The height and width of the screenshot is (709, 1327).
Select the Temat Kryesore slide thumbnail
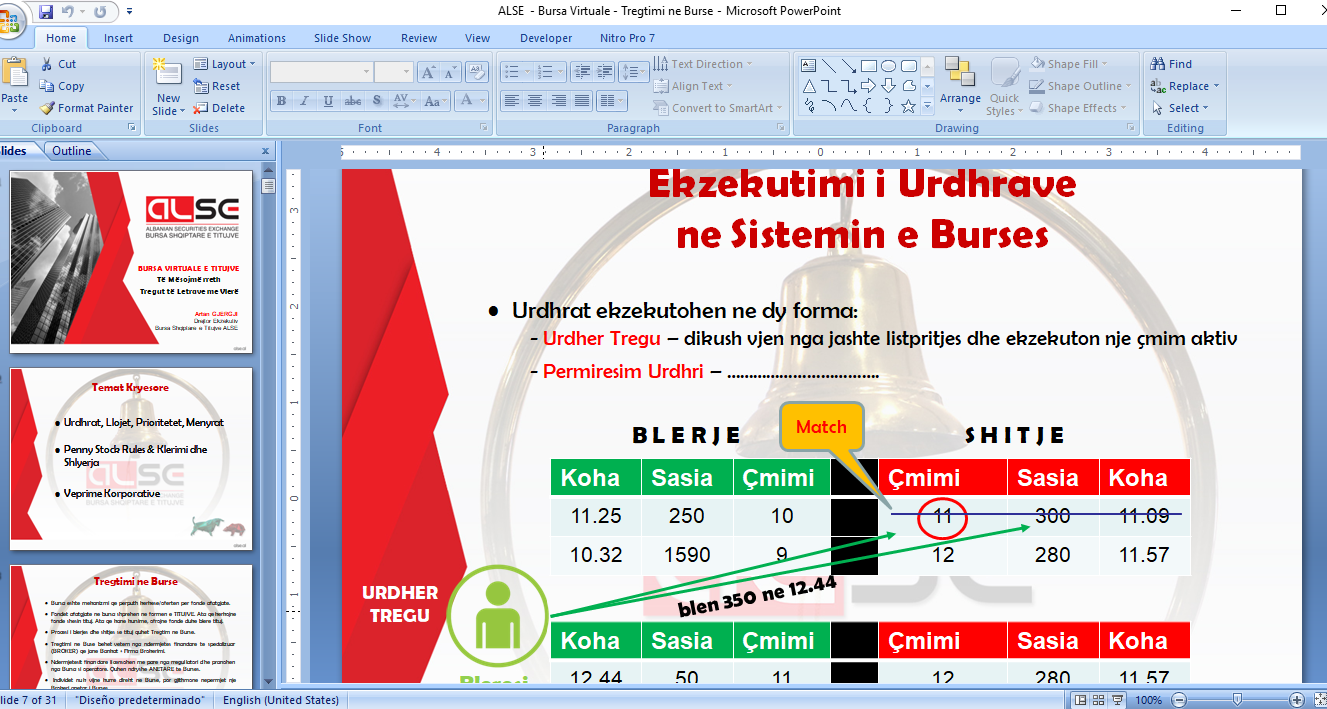click(x=131, y=459)
